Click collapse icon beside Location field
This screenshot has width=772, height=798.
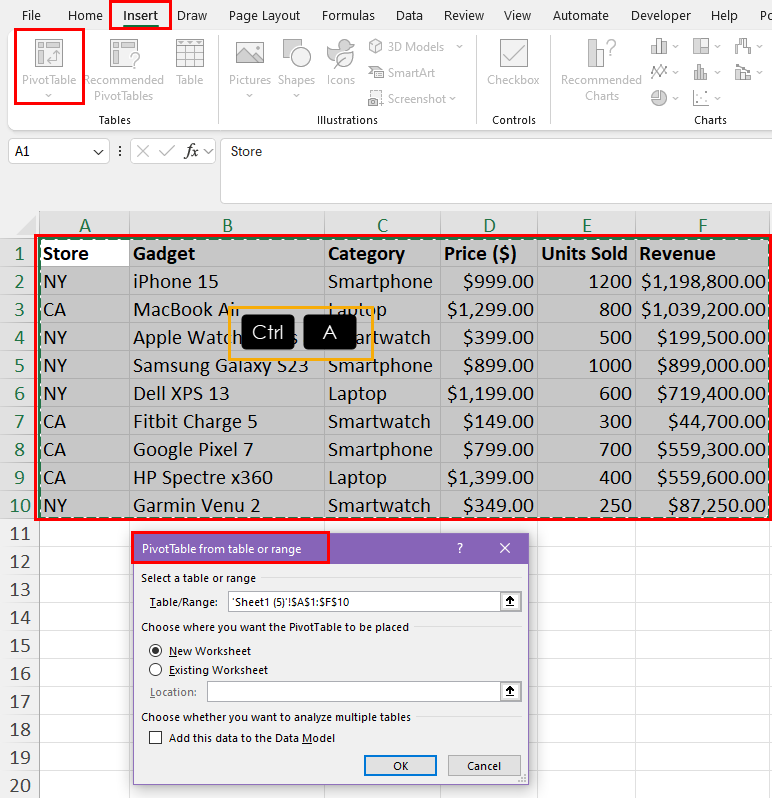pyautogui.click(x=510, y=691)
